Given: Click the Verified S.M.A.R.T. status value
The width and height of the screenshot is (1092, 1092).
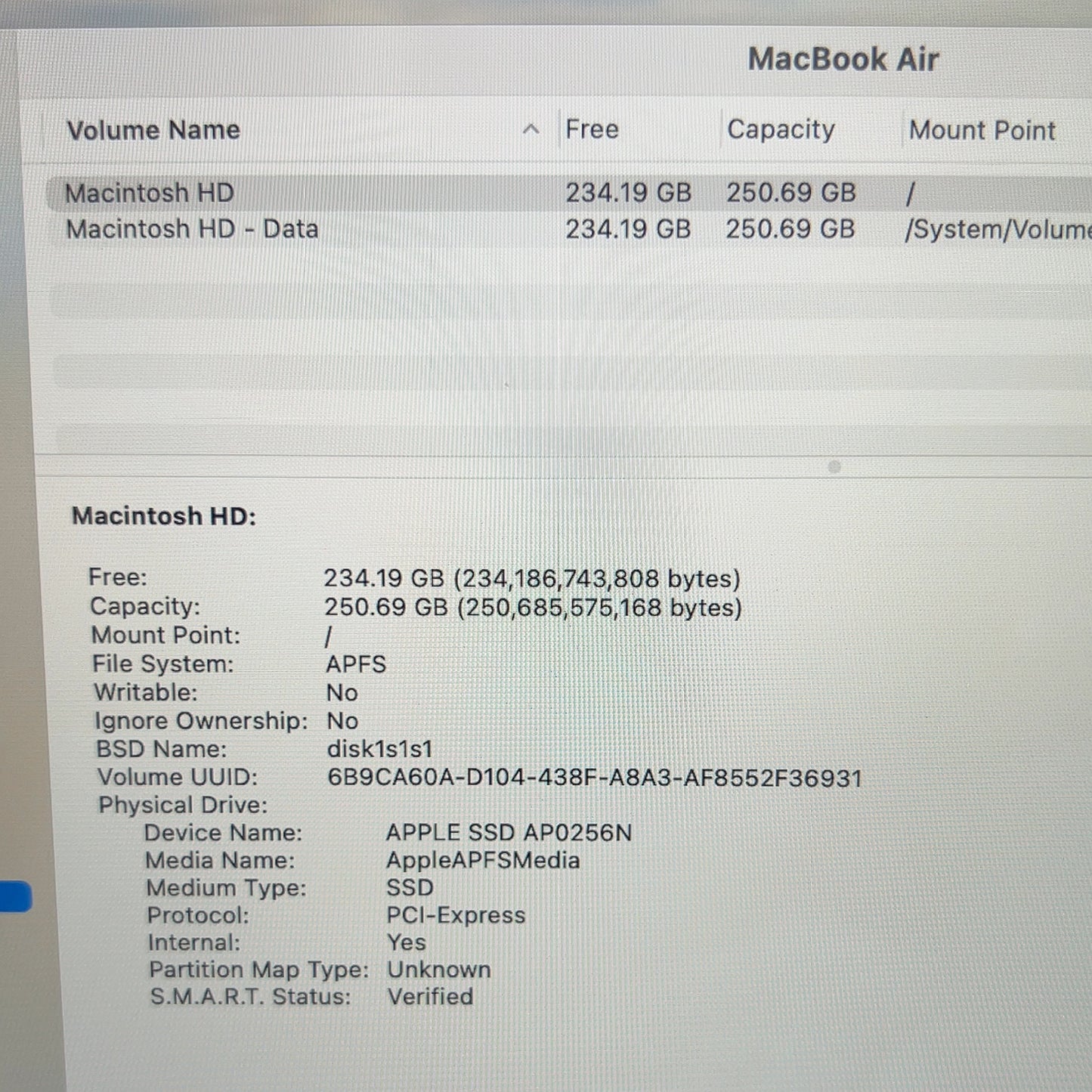Looking at the screenshot, I should 431,997.
